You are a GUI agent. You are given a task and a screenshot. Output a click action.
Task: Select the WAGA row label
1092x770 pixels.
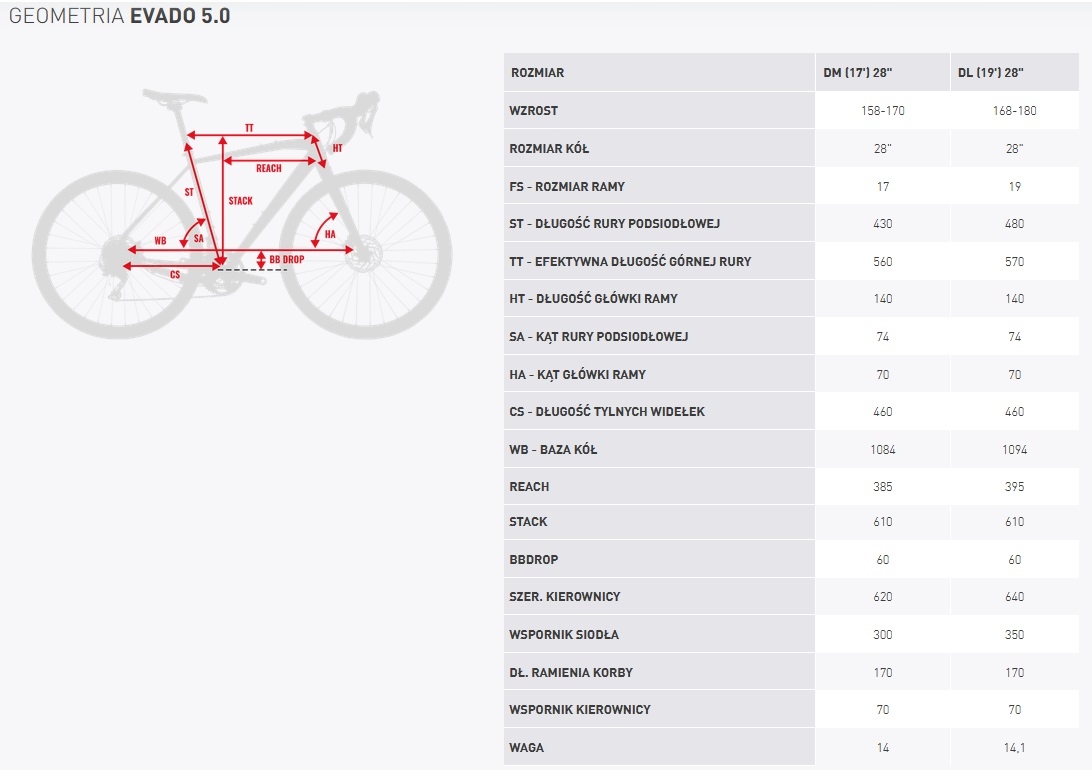pyautogui.click(x=527, y=747)
